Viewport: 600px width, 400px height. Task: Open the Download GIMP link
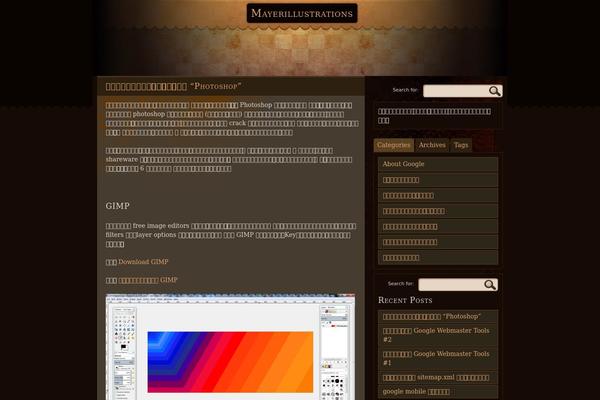click(x=143, y=262)
